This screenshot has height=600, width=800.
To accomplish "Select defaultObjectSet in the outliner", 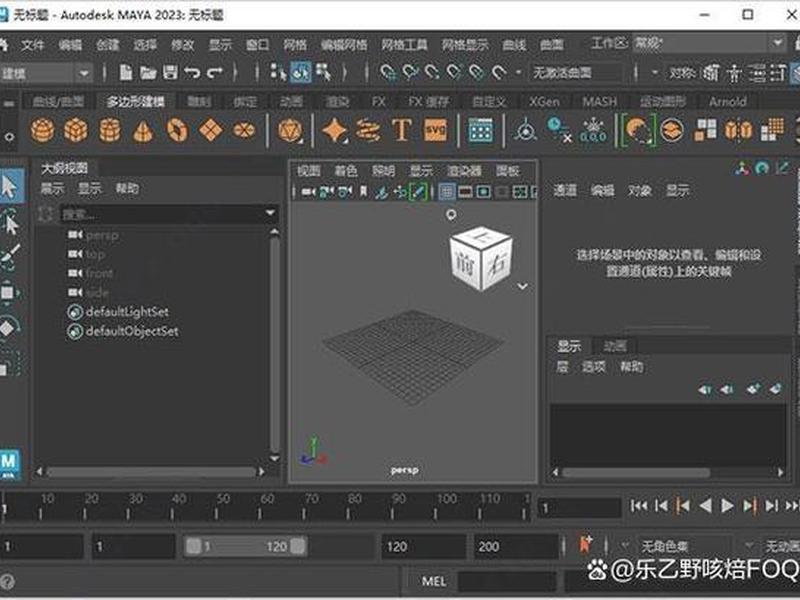I will pyautogui.click(x=132, y=331).
